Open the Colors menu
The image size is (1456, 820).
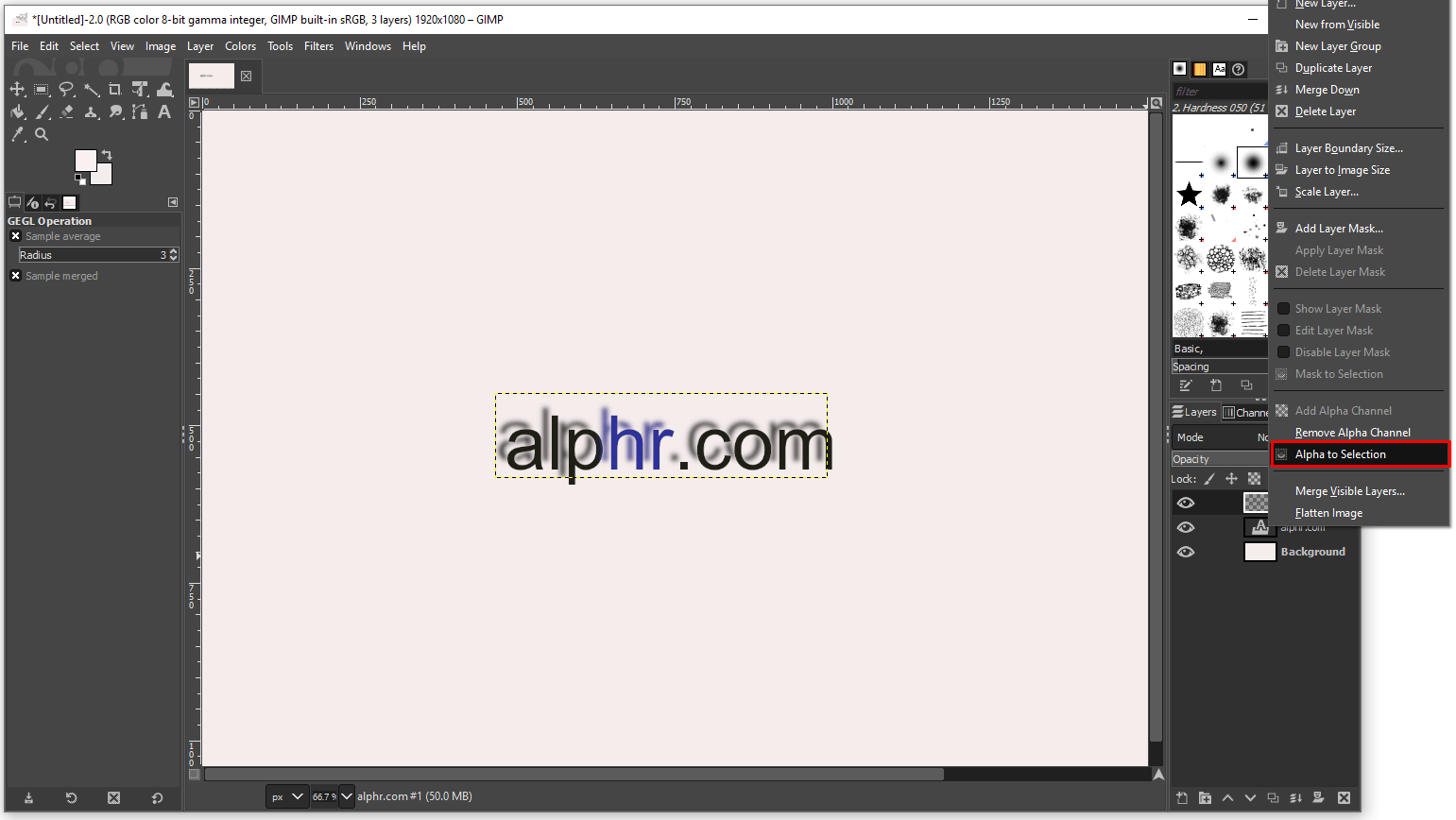click(x=240, y=46)
